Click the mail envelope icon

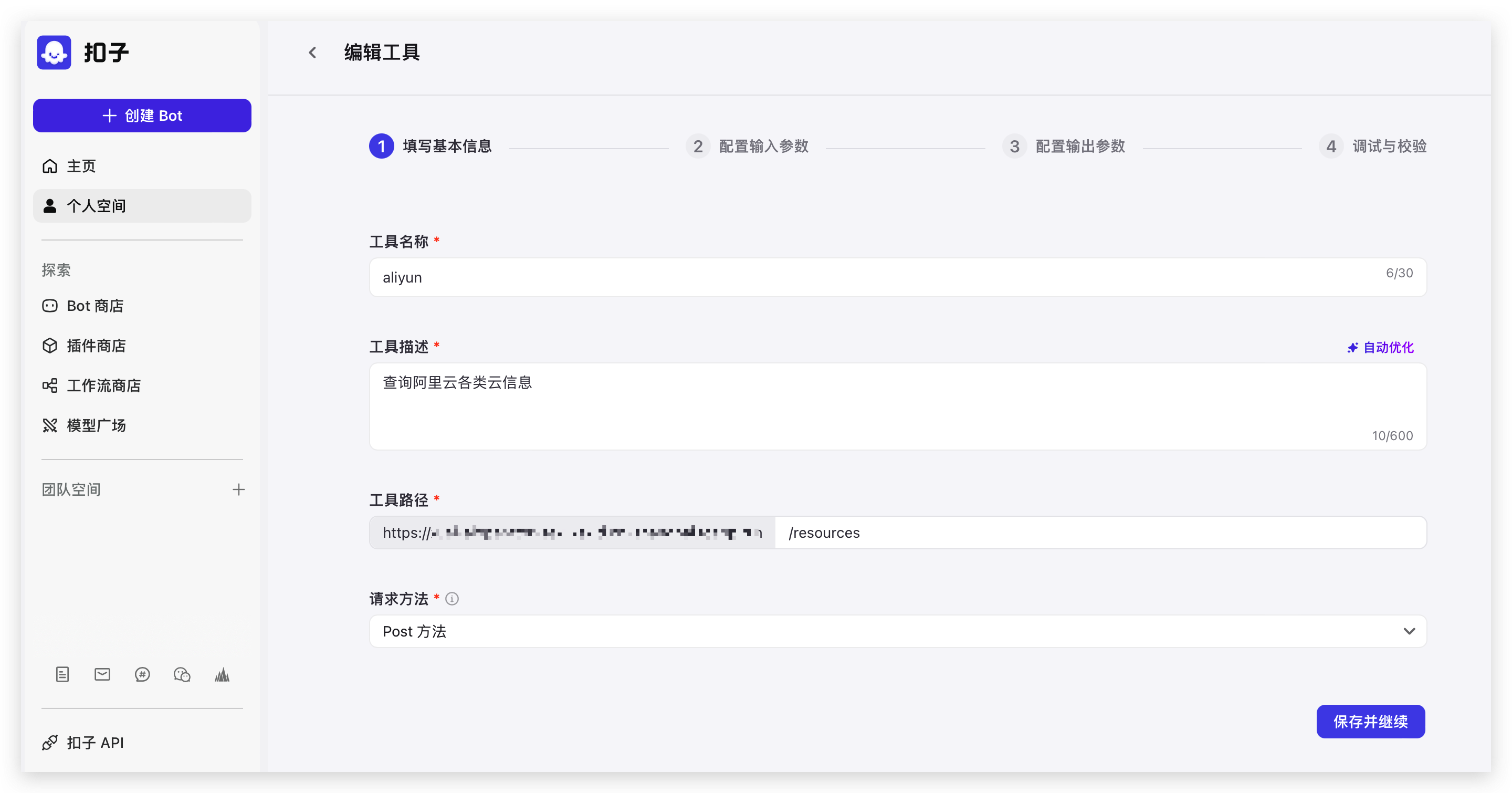[102, 674]
